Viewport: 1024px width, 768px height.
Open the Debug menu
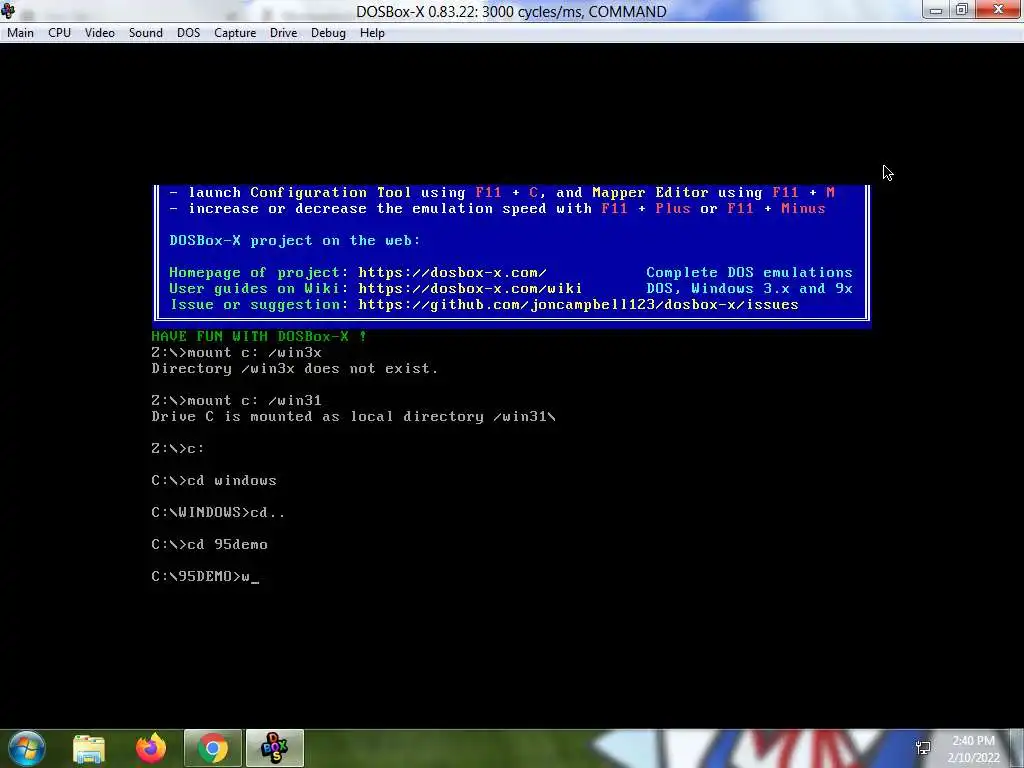coord(328,33)
